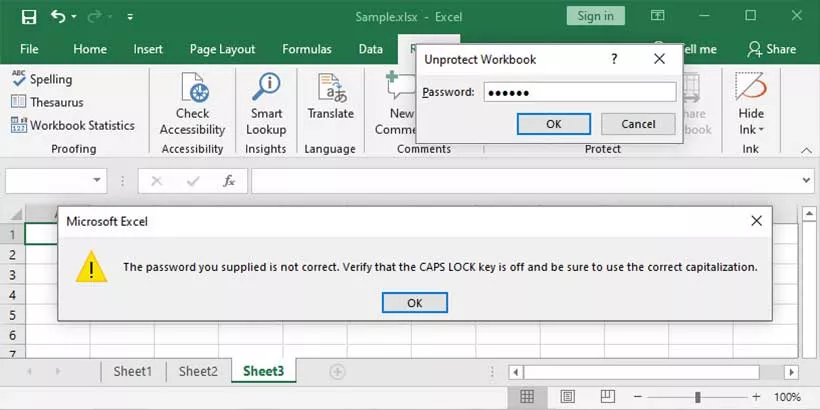Open the Thesaurus
This screenshot has width=820, height=410.
(x=47, y=102)
